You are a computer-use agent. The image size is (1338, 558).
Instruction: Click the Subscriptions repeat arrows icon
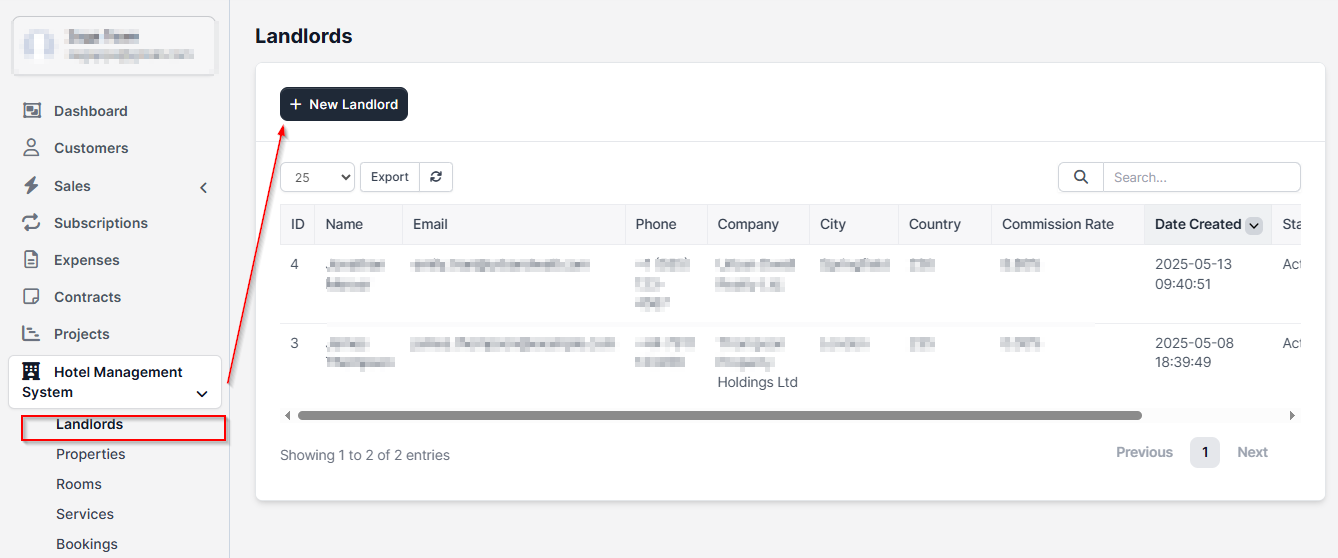click(x=32, y=223)
